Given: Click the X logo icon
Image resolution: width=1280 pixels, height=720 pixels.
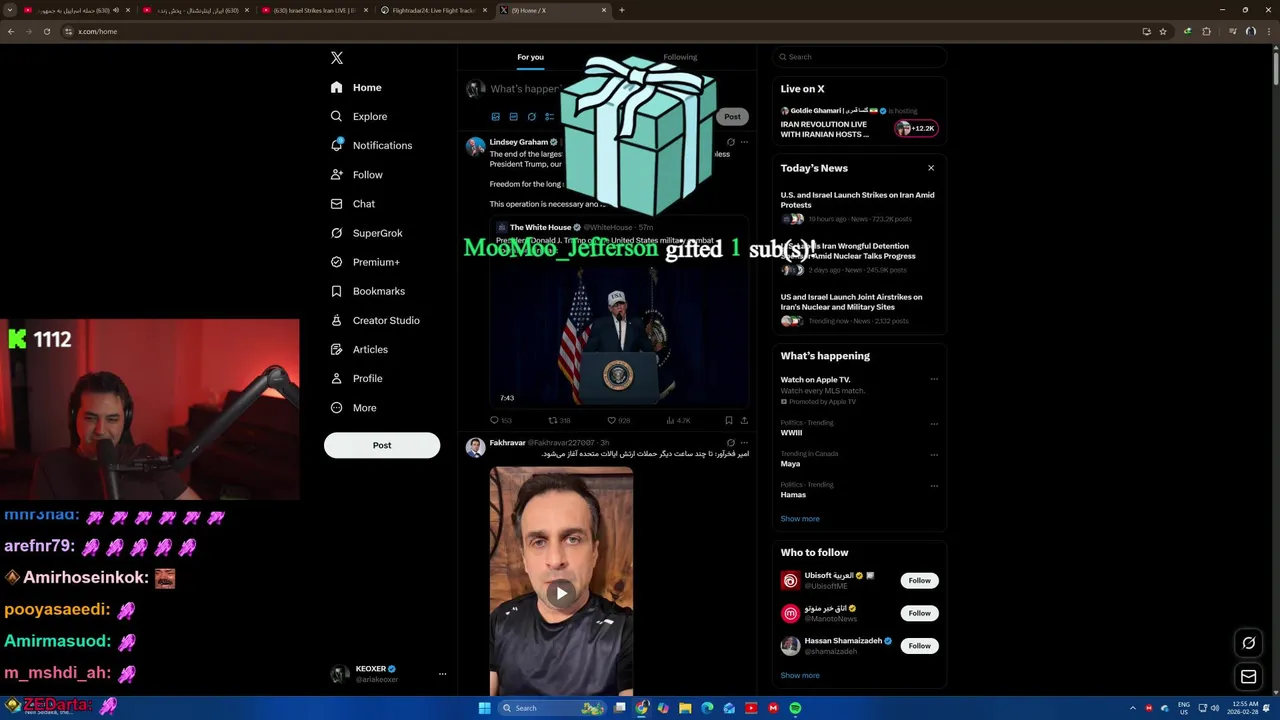Looking at the screenshot, I should pyautogui.click(x=337, y=58).
